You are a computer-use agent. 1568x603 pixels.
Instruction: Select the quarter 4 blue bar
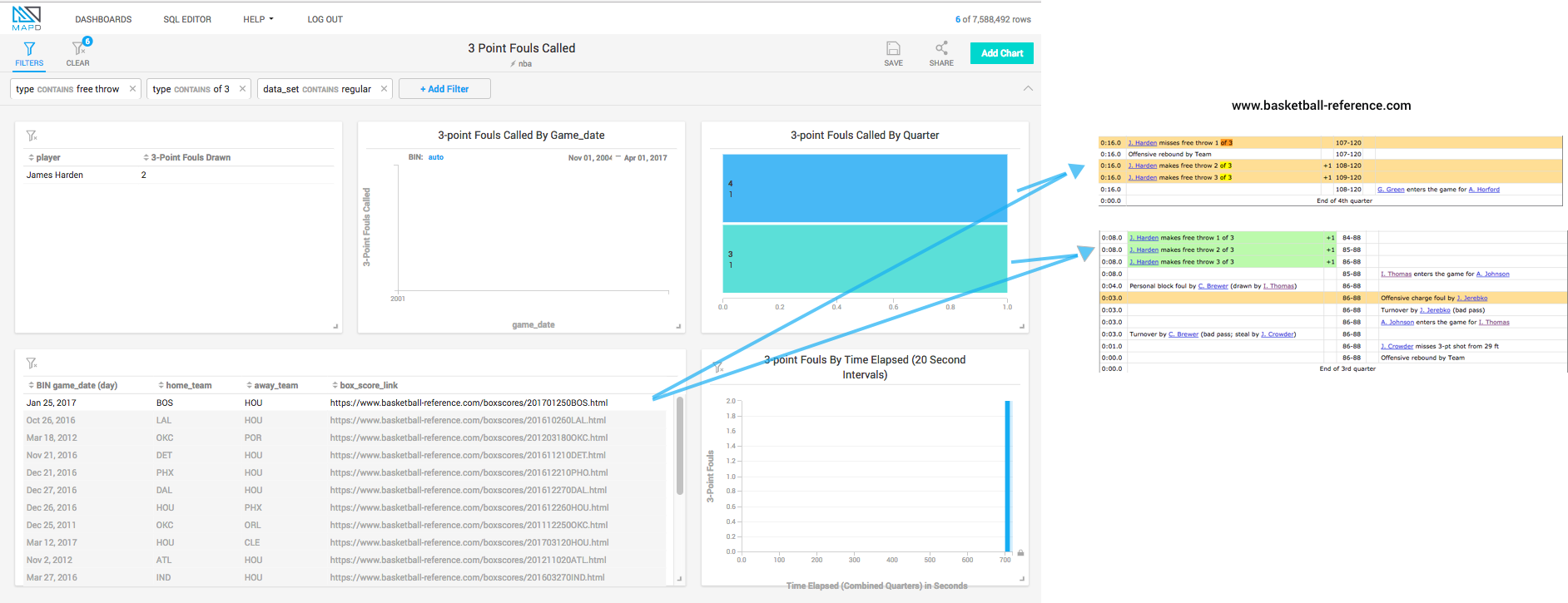tap(865, 188)
